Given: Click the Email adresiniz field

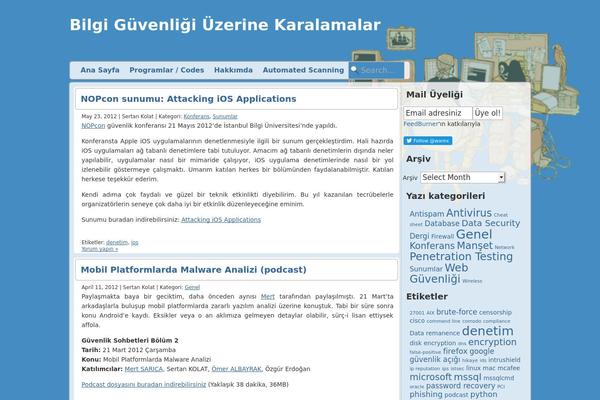Looking at the screenshot, I should pos(438,113).
